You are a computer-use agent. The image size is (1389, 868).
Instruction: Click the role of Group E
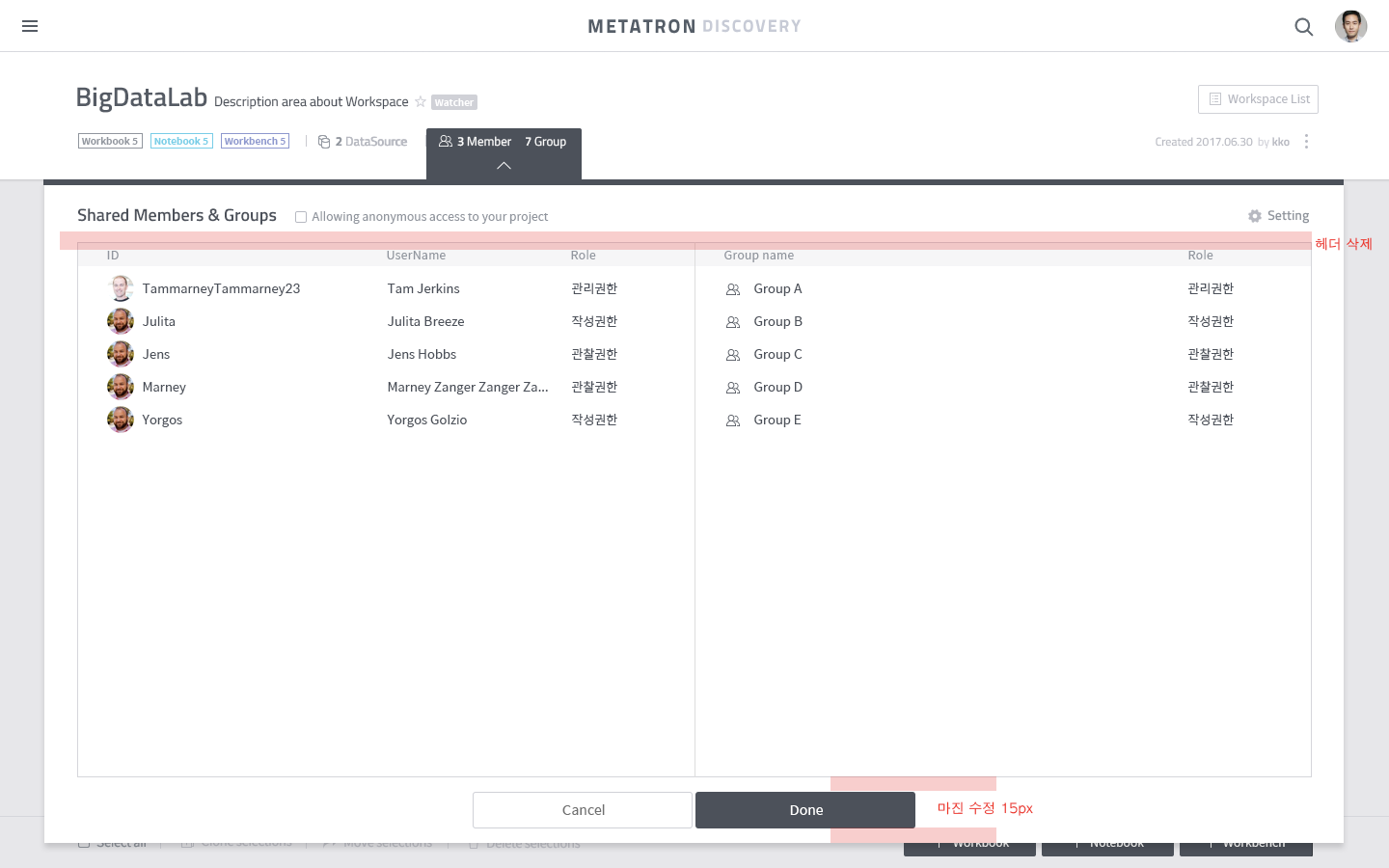pyautogui.click(x=1211, y=420)
